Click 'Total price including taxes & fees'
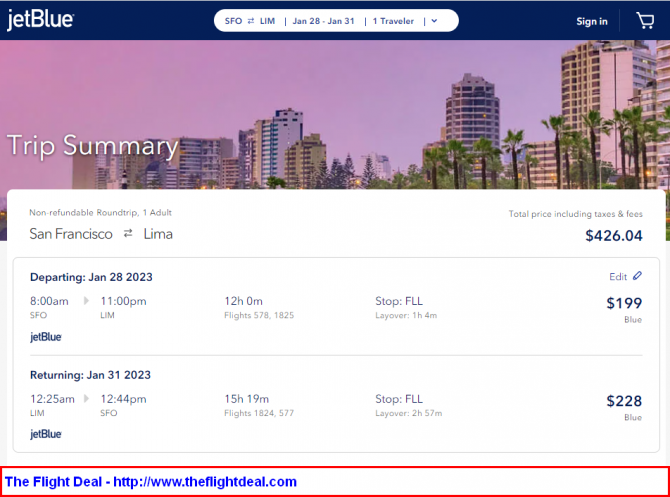 tap(576, 214)
